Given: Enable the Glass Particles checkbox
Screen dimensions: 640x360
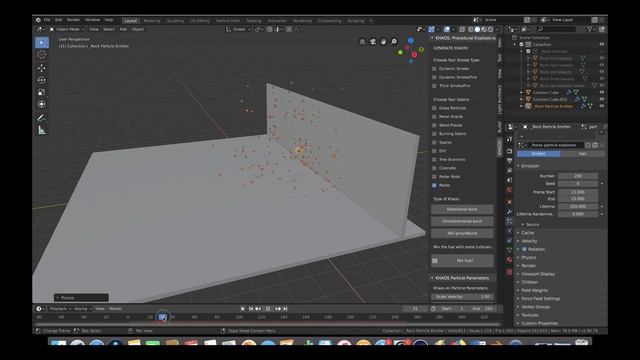Looking at the screenshot, I should click(434, 108).
